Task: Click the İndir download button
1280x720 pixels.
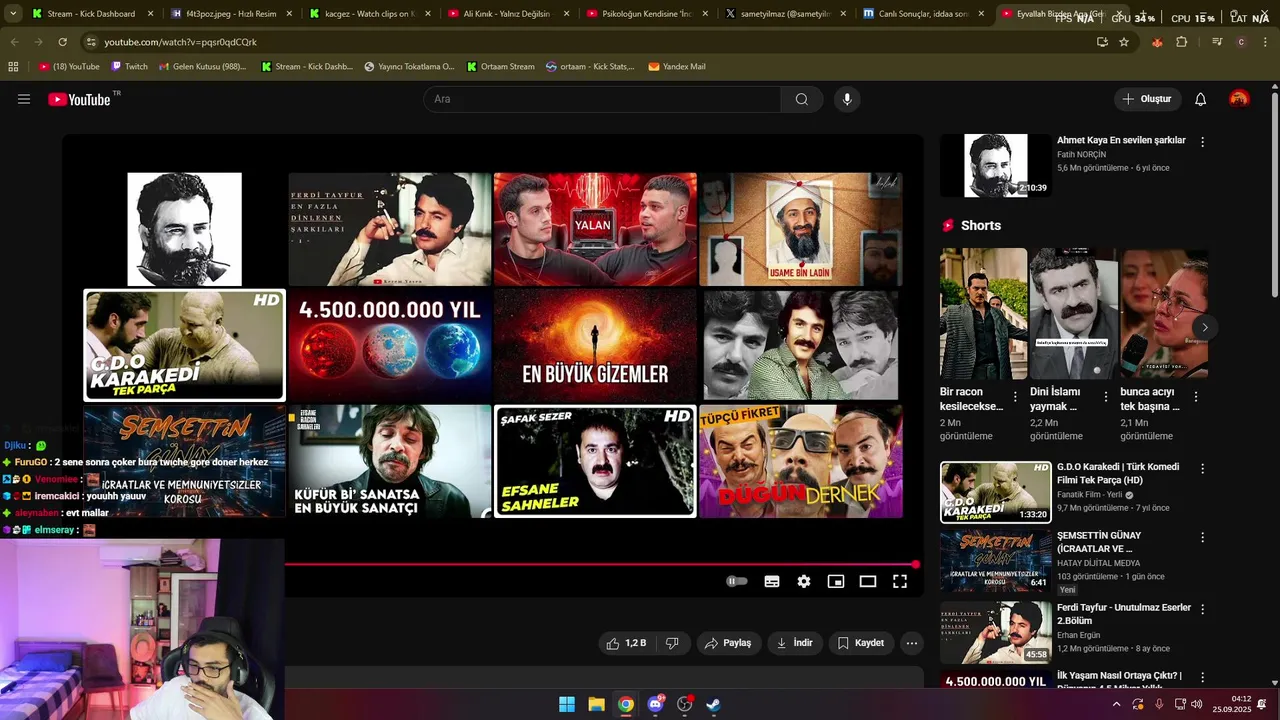Action: click(x=795, y=643)
